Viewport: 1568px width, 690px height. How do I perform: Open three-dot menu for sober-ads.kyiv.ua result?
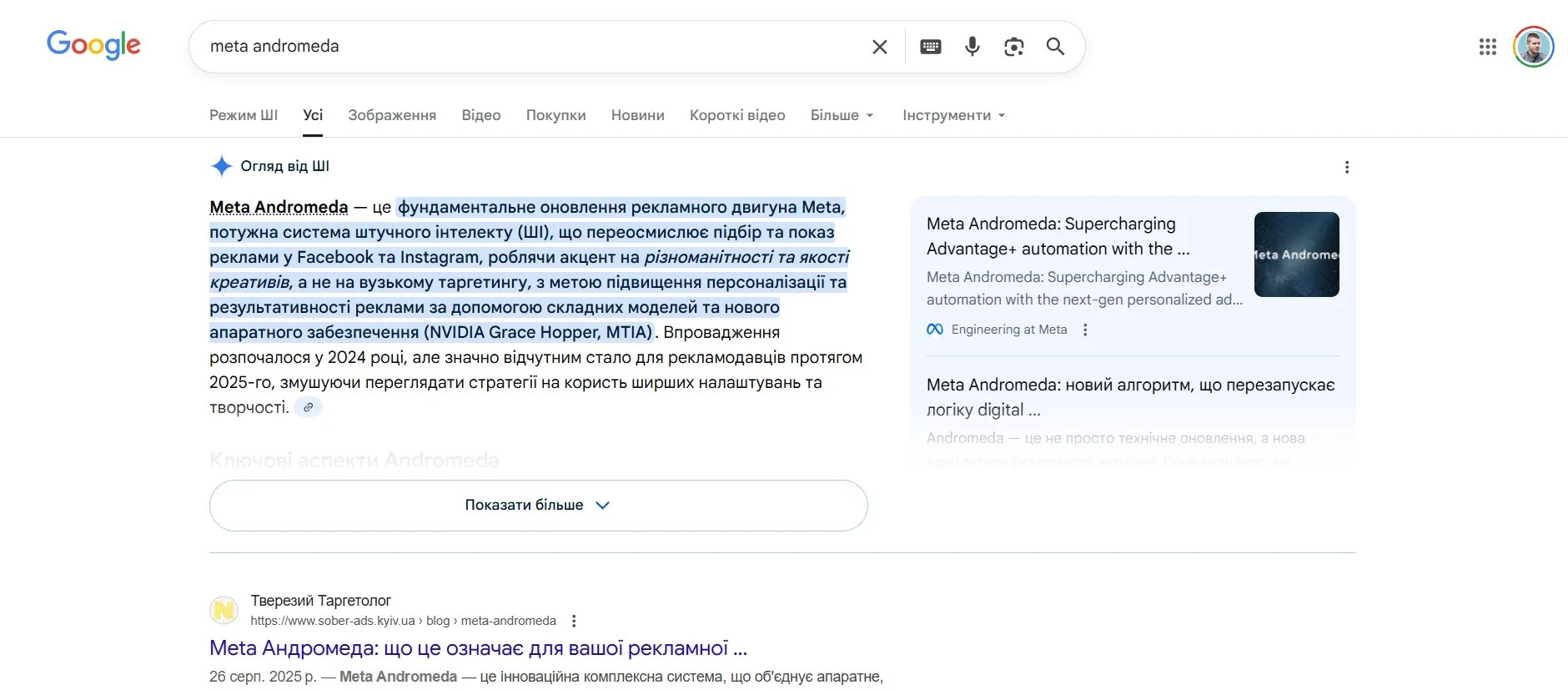[x=574, y=621]
